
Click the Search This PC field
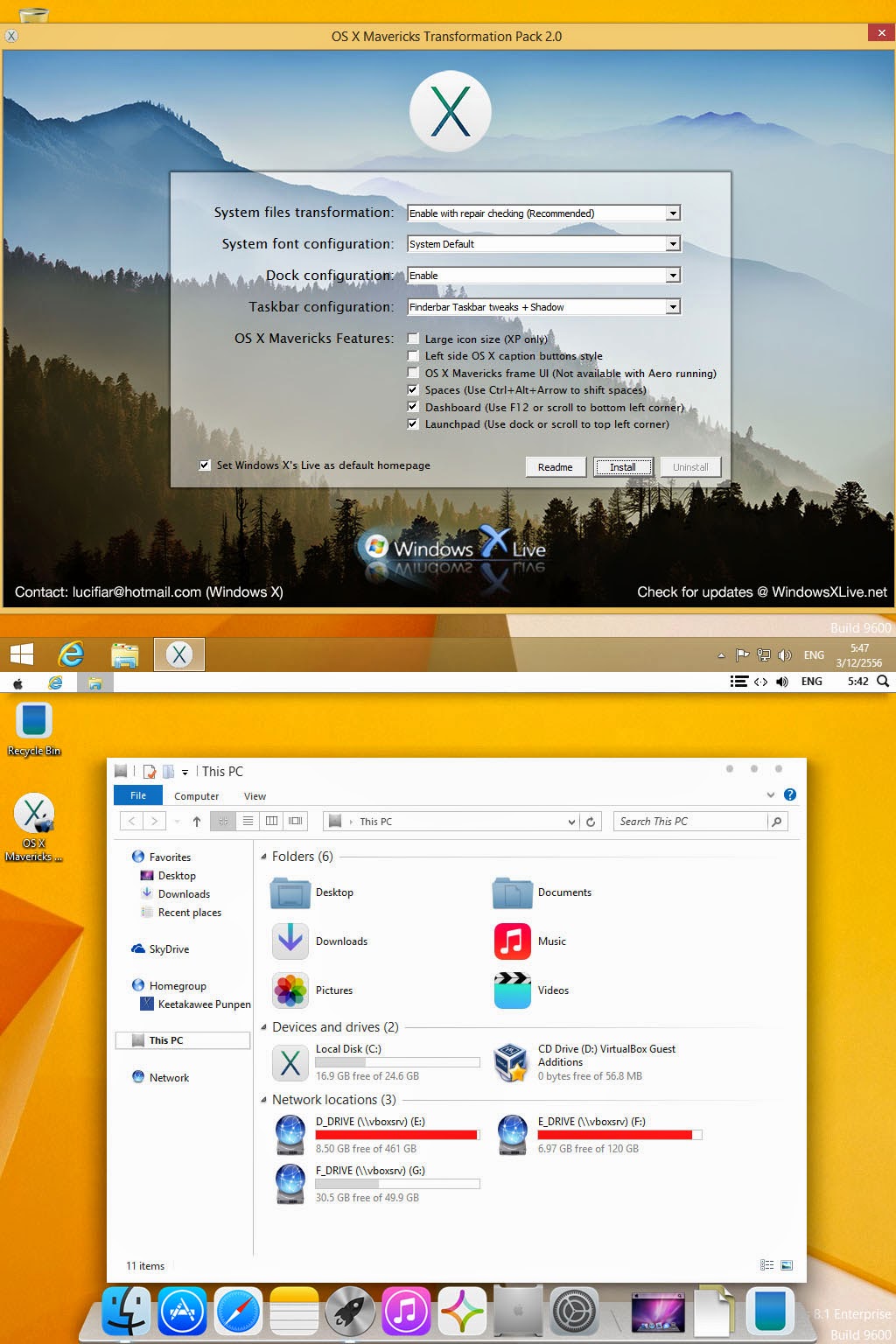coord(691,822)
